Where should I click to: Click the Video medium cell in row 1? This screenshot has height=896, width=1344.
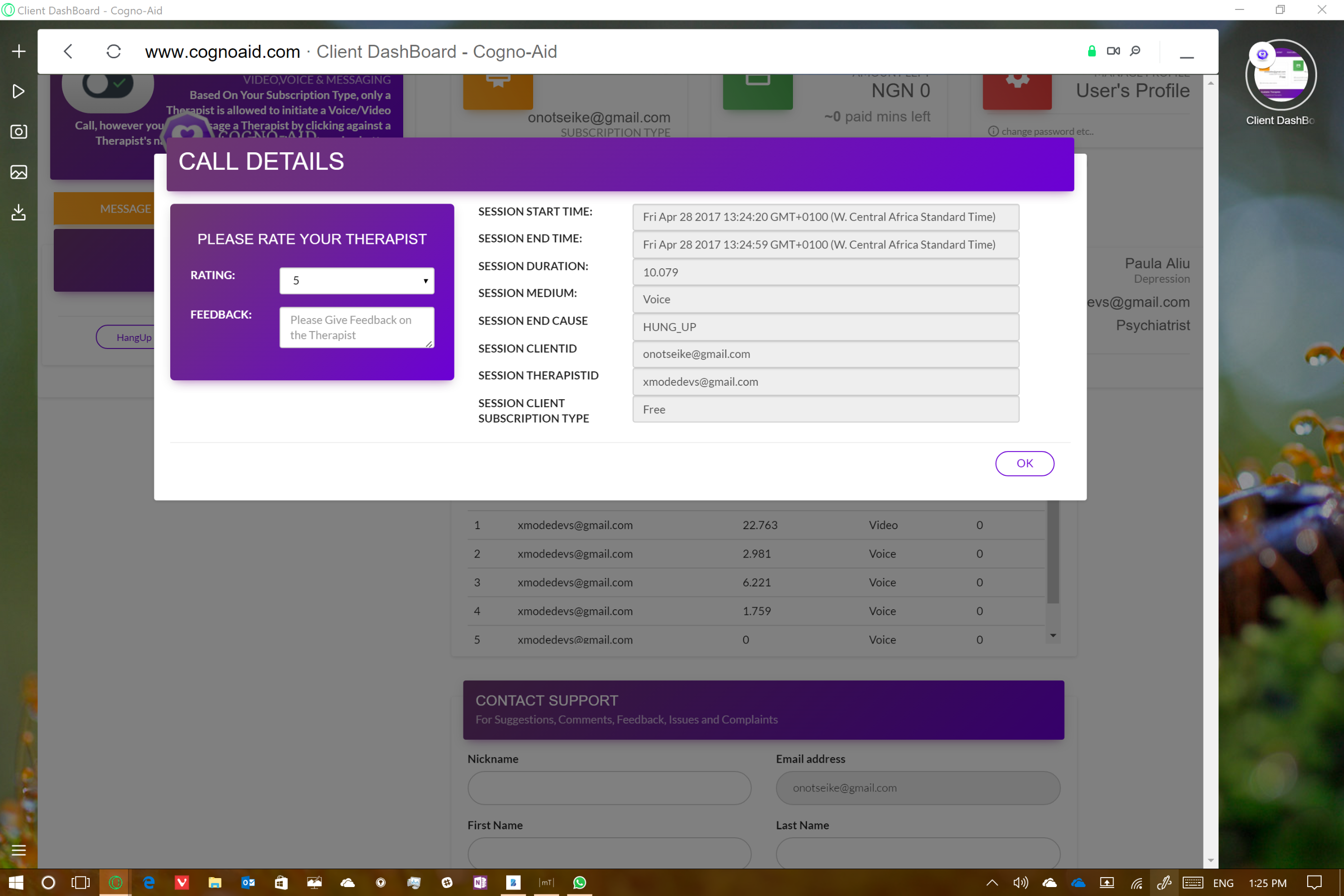884,525
